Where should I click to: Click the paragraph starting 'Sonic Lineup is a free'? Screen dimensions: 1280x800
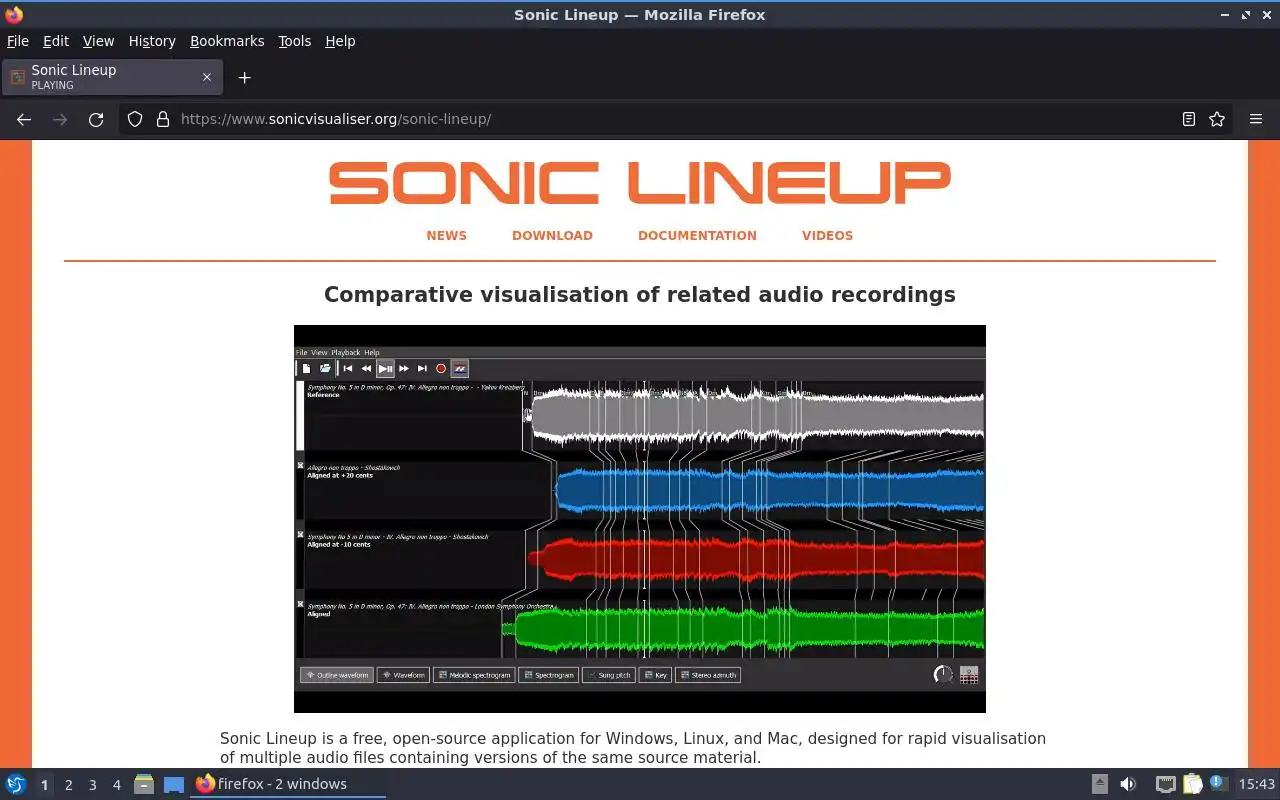[x=633, y=748]
